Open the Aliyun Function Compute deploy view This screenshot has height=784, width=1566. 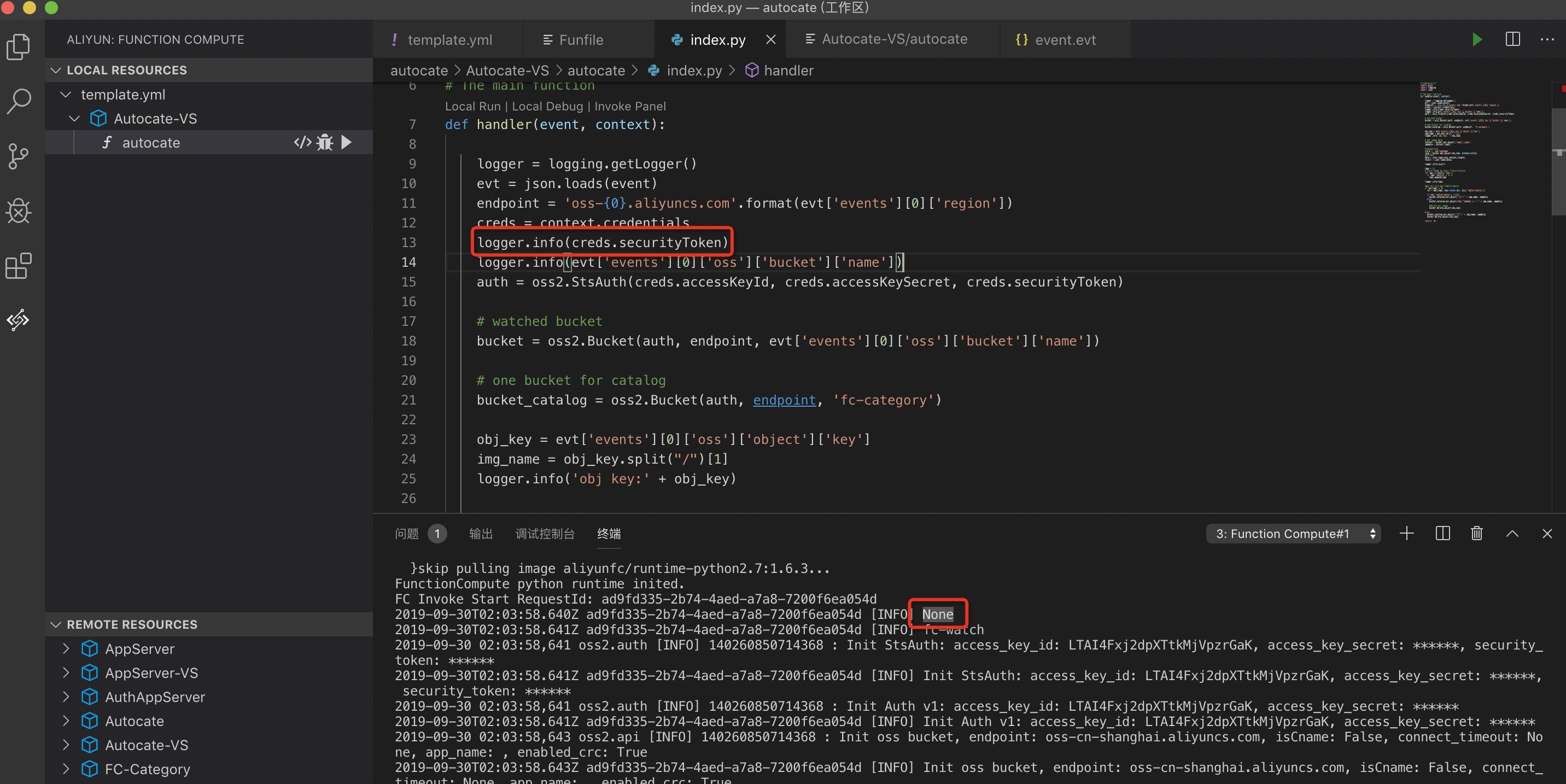17,320
